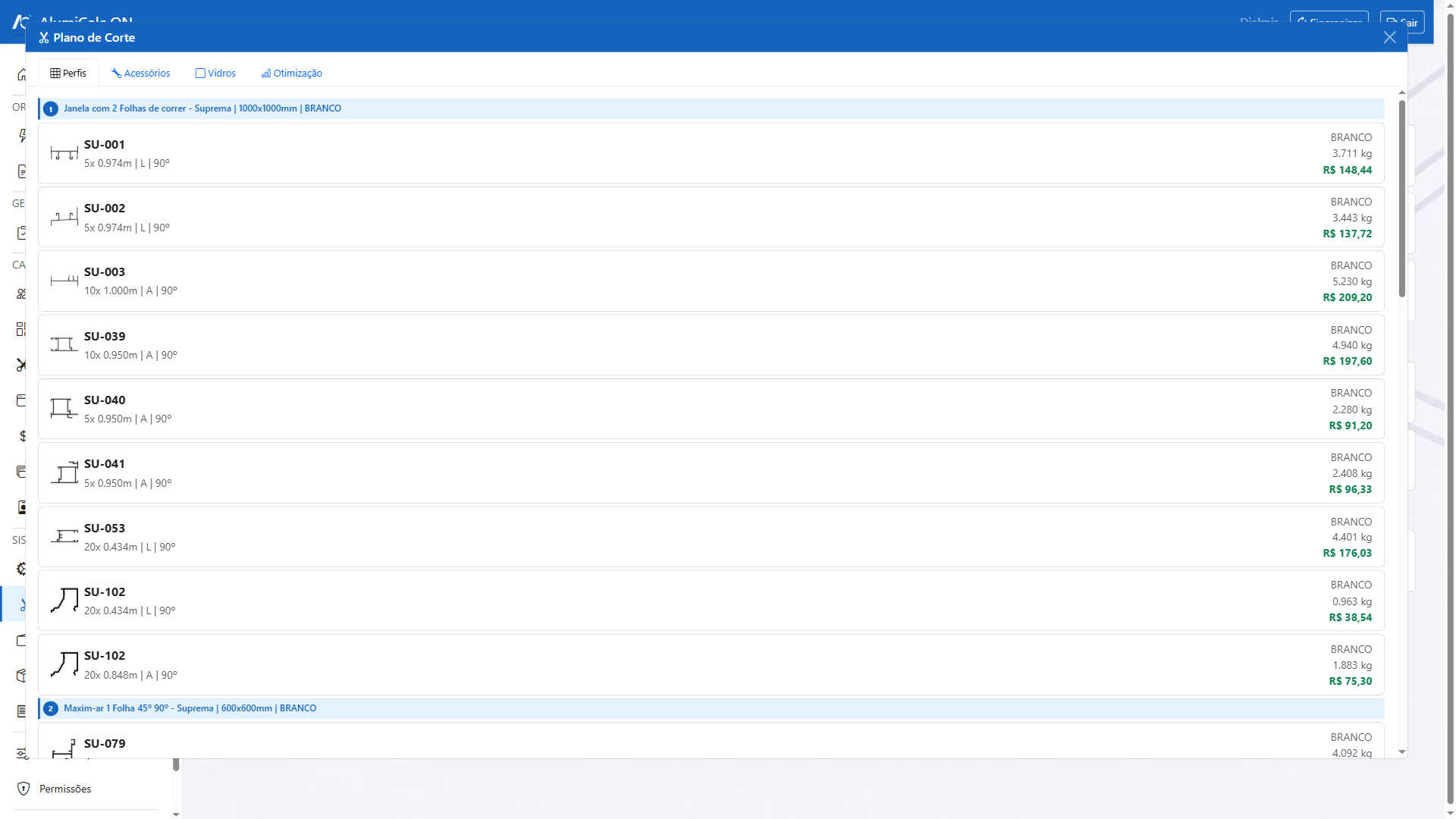Click the price R$ 75,30
This screenshot has width=1456, height=819.
pyautogui.click(x=1351, y=682)
